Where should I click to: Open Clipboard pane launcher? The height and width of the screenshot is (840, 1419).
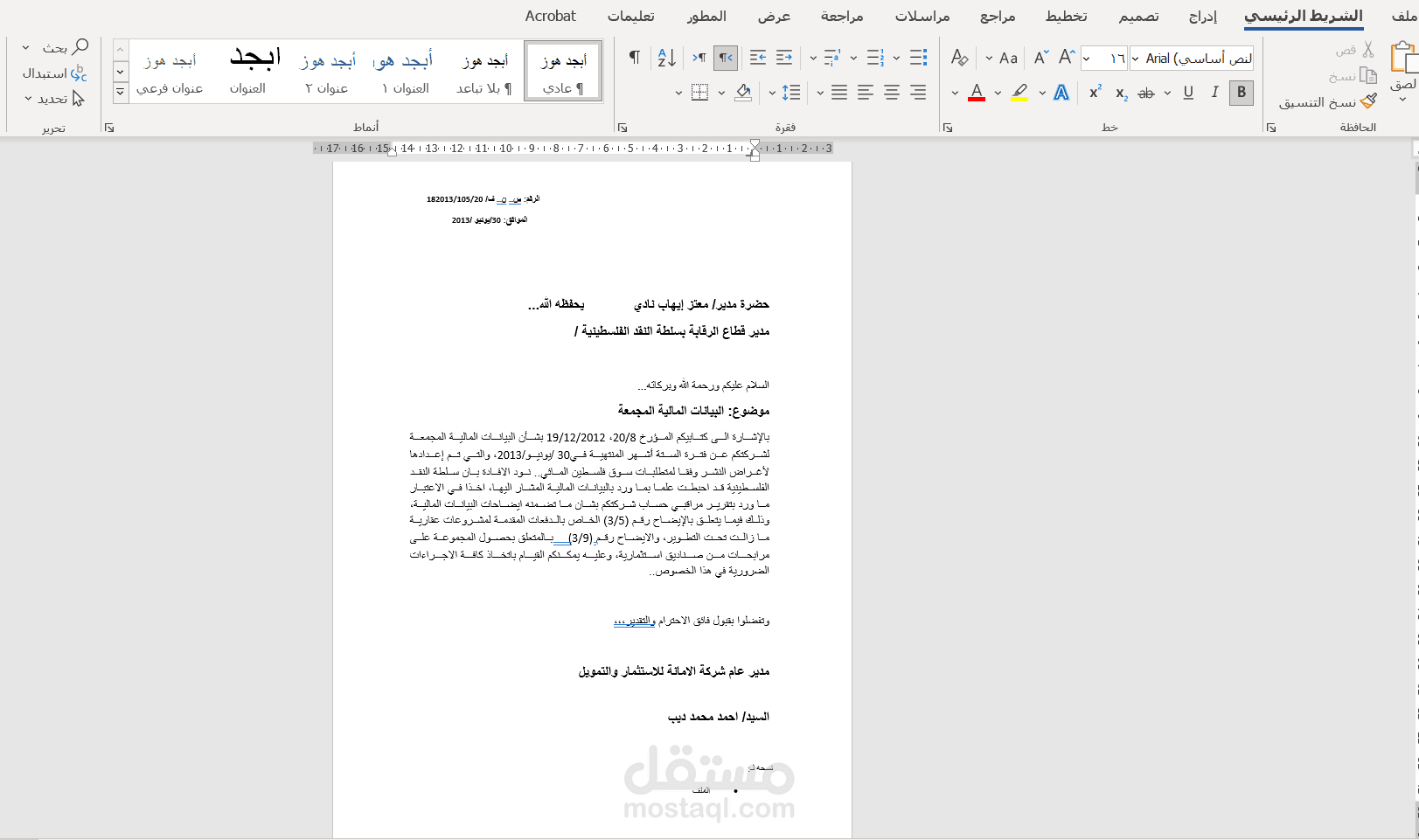click(x=1270, y=128)
